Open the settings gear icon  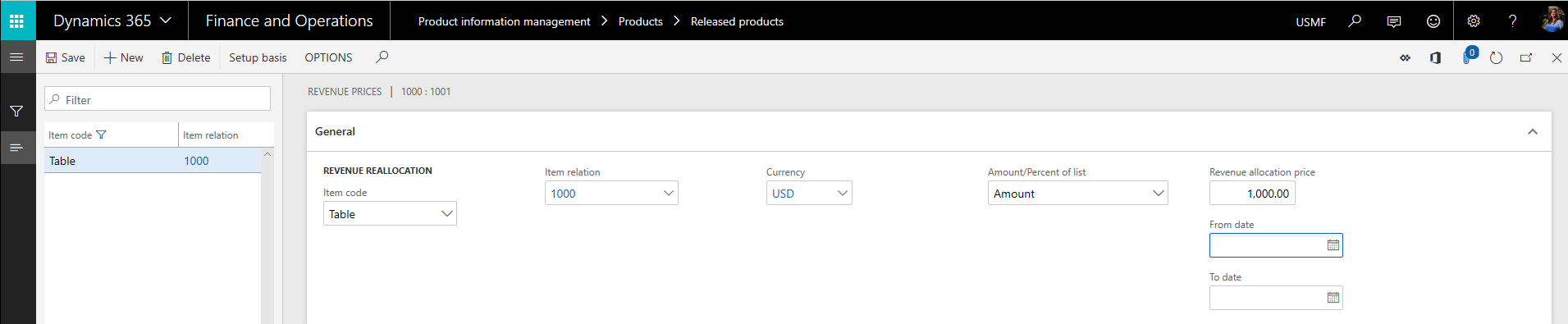pos(1474,21)
